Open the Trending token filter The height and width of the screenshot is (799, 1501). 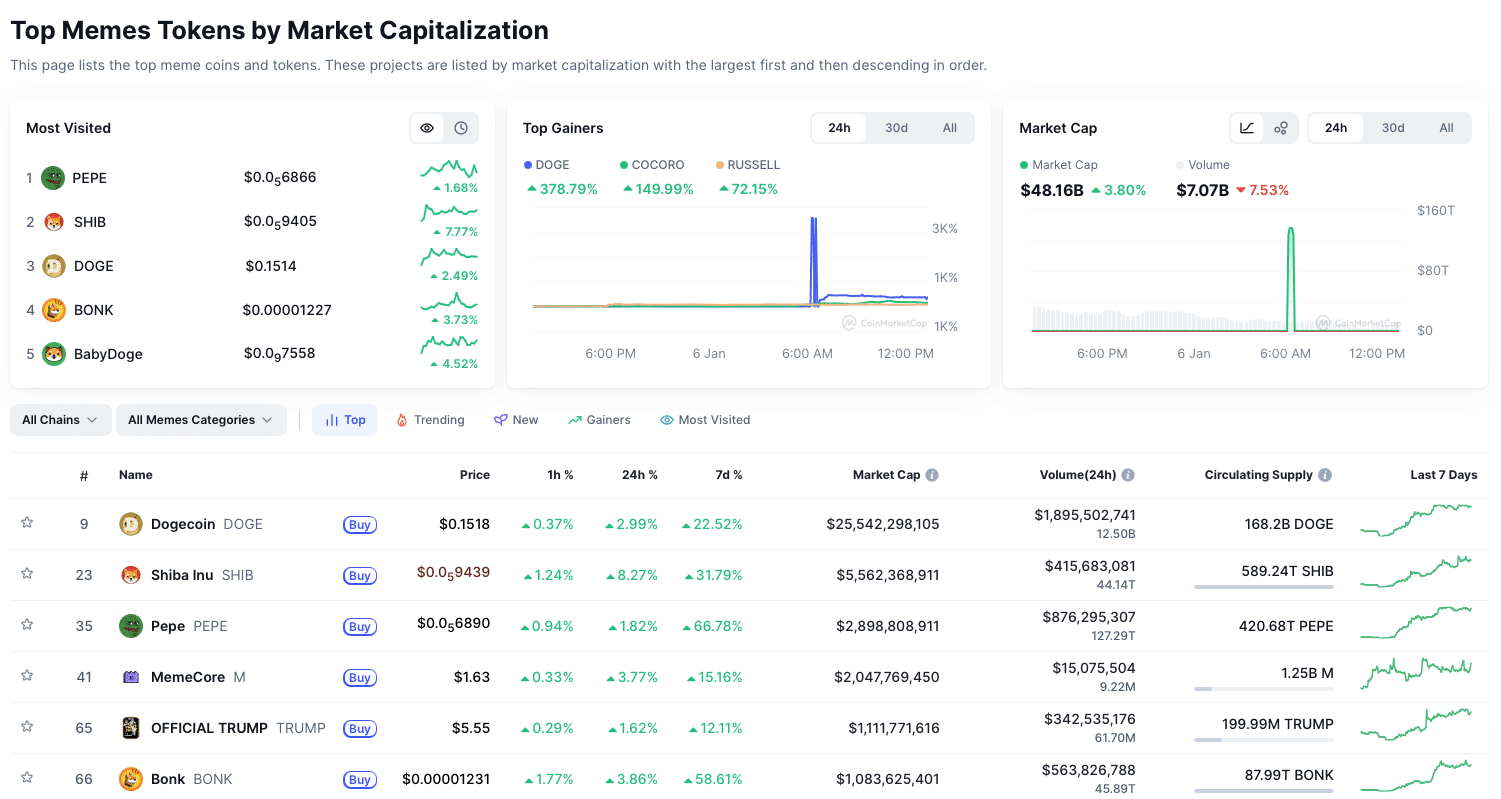(430, 419)
